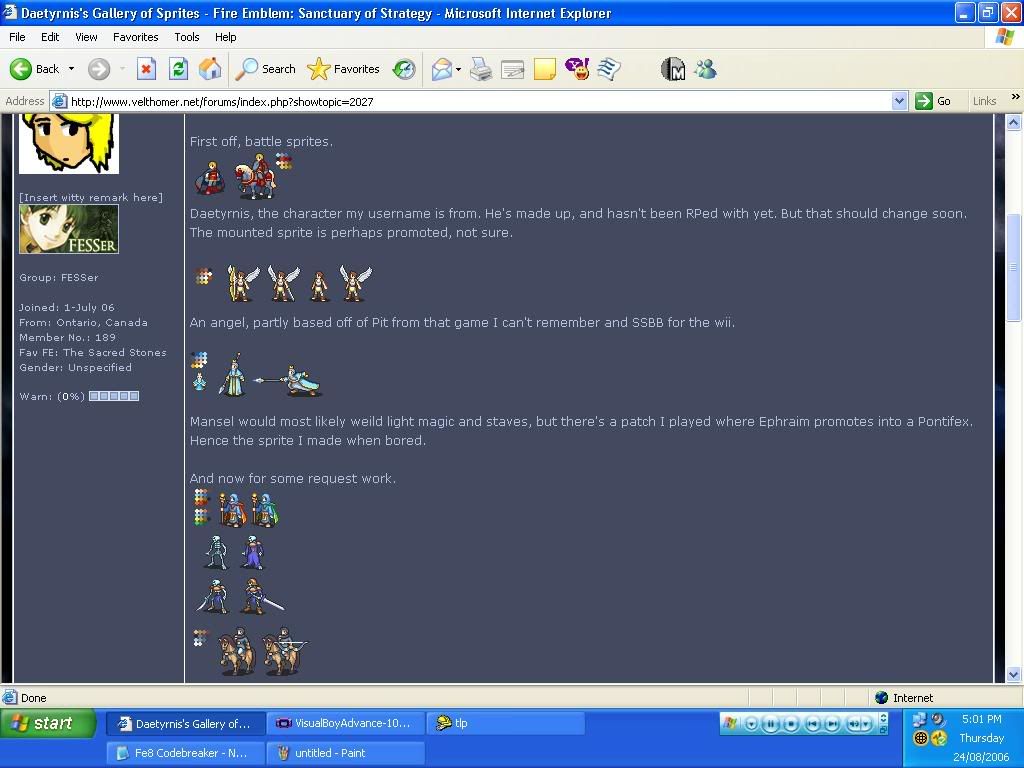This screenshot has height=768, width=1024.
Task: Skip to previous track in Media Player deskband
Action: pos(812,724)
